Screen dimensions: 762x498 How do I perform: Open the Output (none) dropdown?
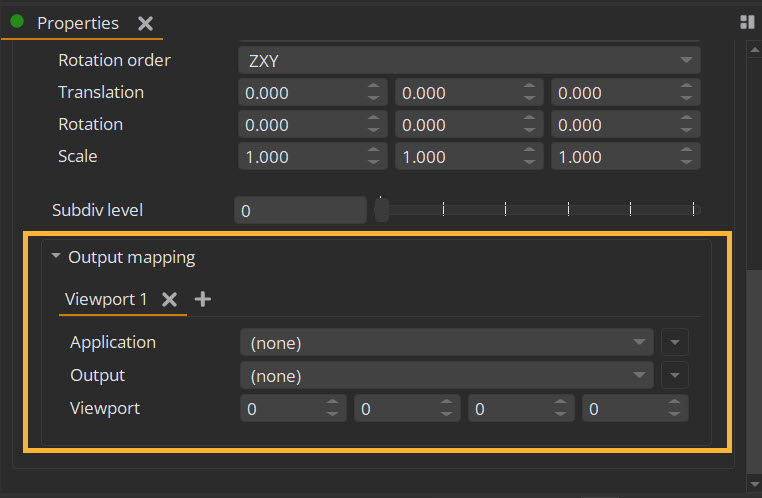tap(447, 375)
